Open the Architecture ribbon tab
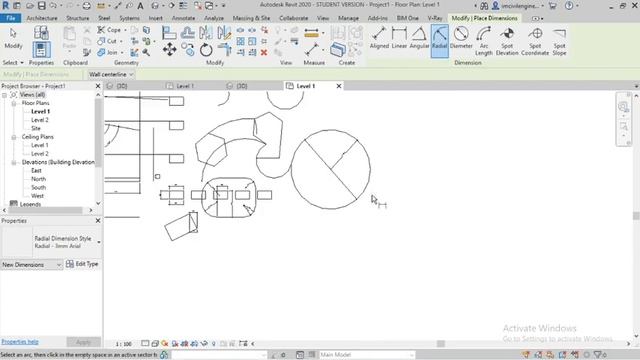 (42, 18)
